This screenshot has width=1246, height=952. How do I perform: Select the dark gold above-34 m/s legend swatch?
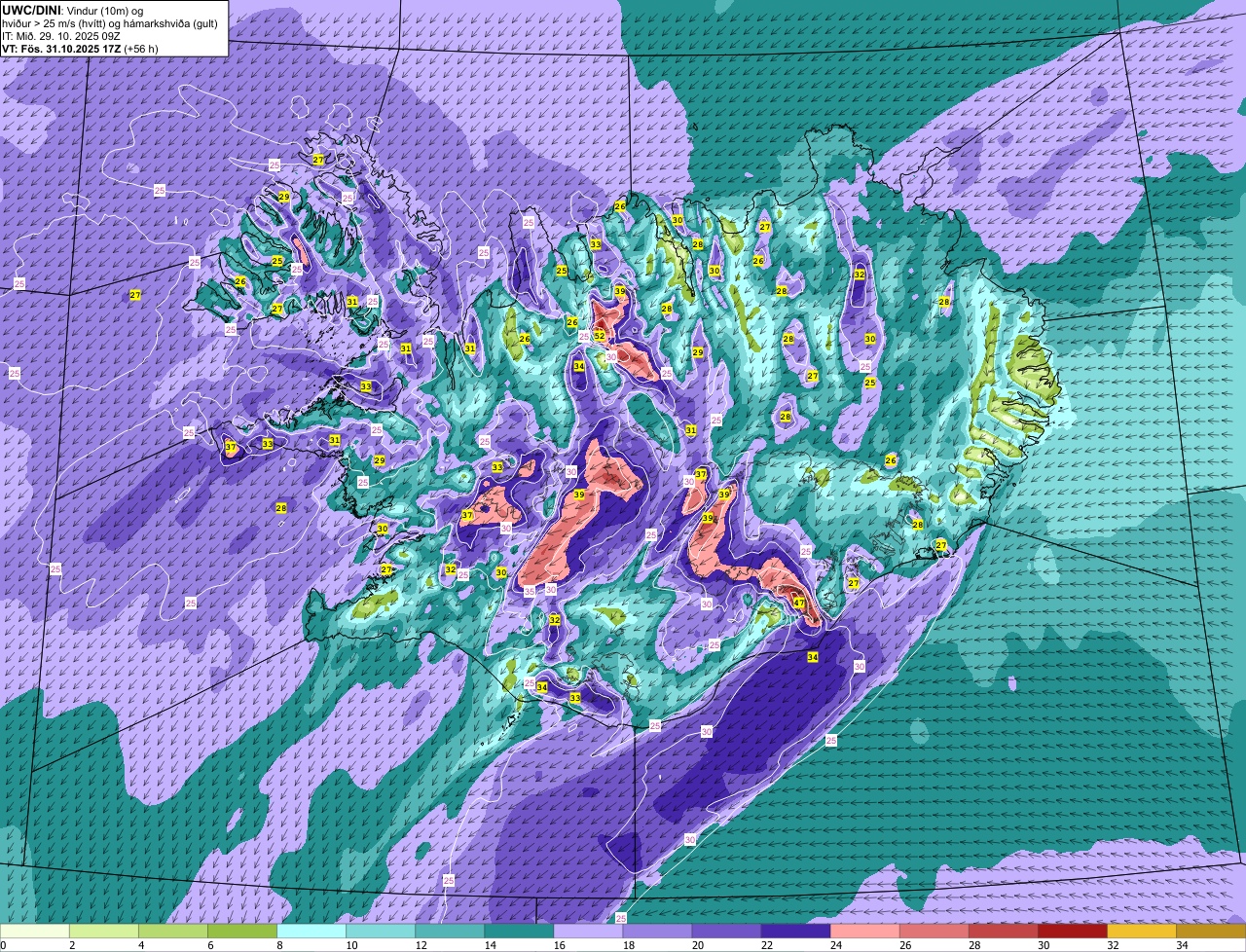tap(1211, 931)
